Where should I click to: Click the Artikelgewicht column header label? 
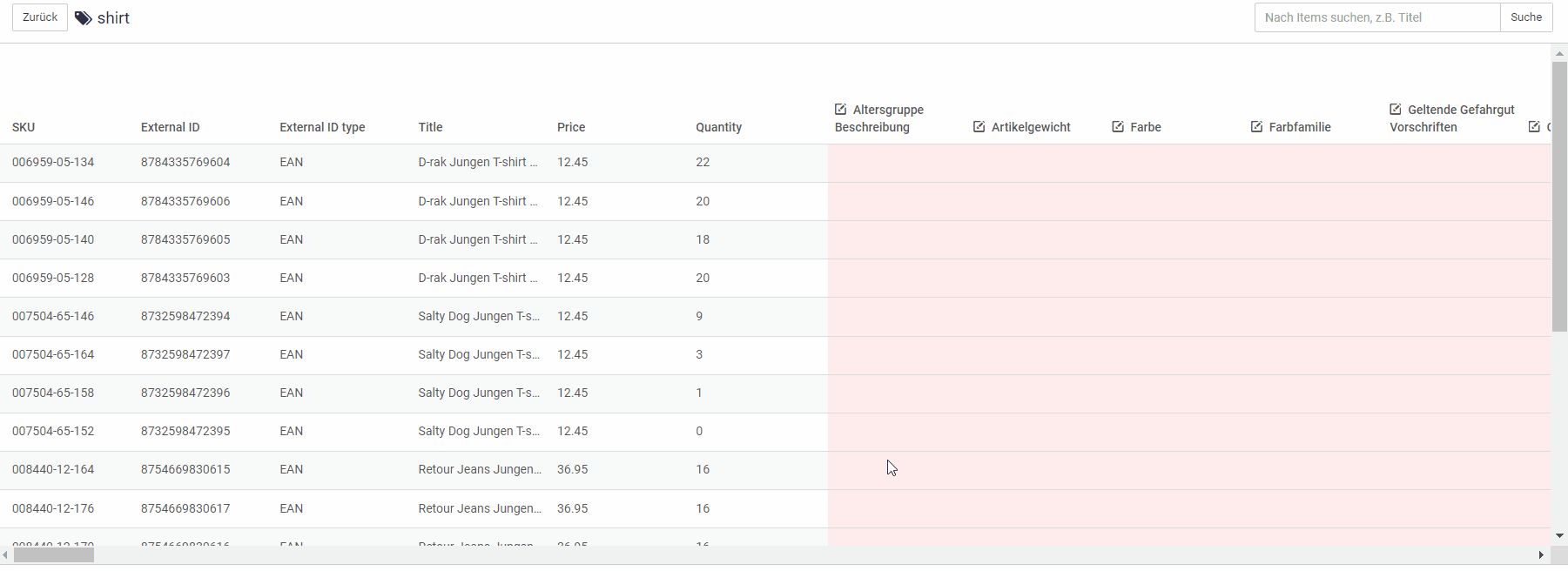point(1031,127)
